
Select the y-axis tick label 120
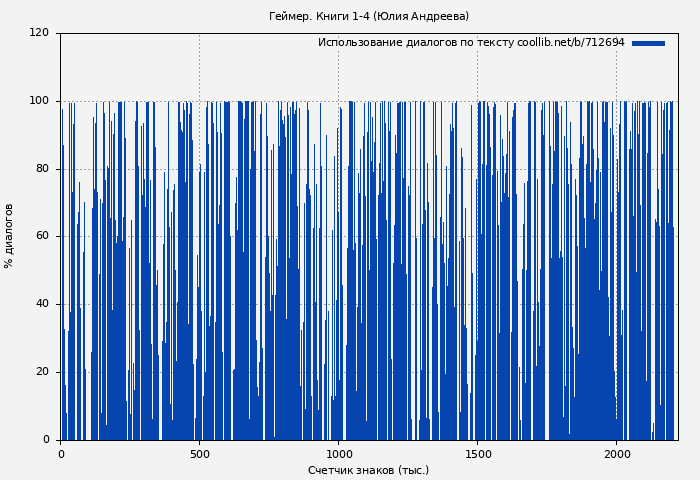pyautogui.click(x=39, y=33)
